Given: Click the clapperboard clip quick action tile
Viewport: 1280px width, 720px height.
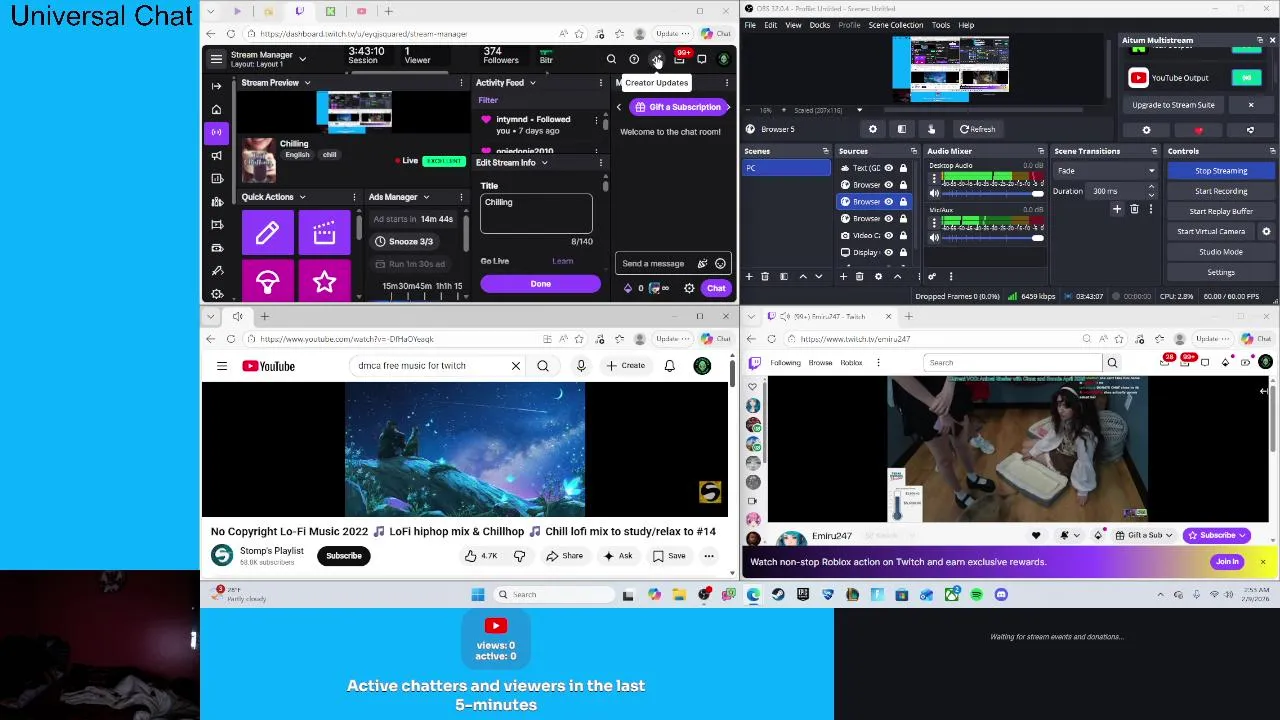Looking at the screenshot, I should pos(324,233).
